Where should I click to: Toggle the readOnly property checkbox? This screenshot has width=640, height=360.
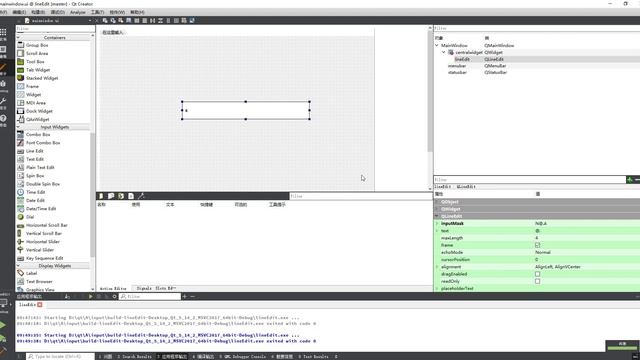pyautogui.click(x=538, y=281)
